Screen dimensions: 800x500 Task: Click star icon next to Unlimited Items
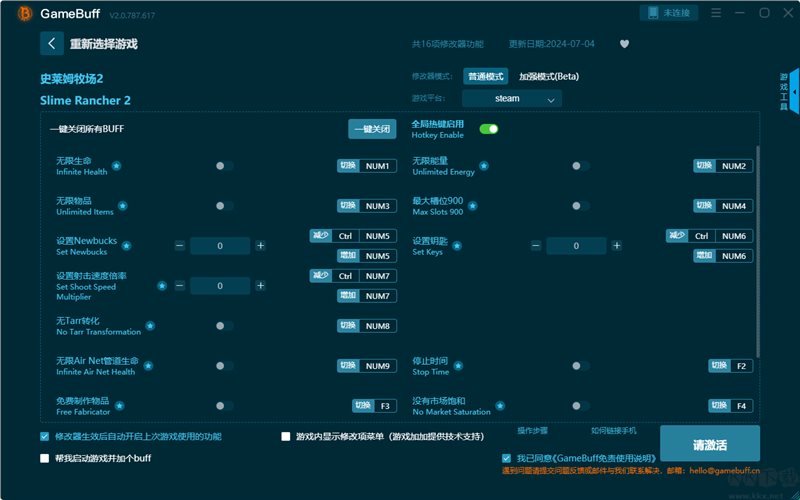122,206
